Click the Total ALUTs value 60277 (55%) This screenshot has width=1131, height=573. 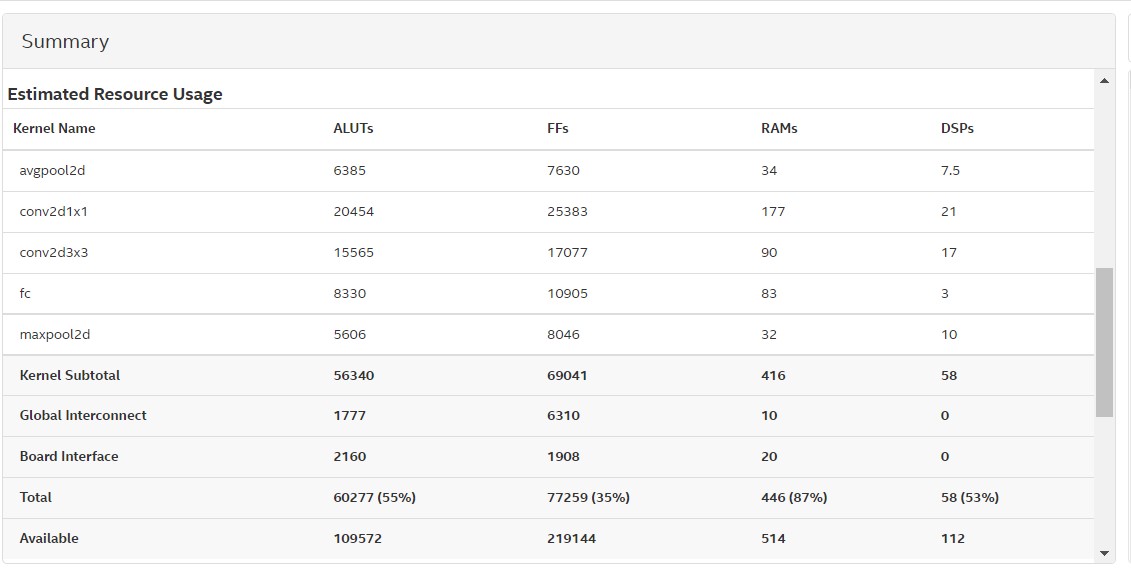point(374,498)
